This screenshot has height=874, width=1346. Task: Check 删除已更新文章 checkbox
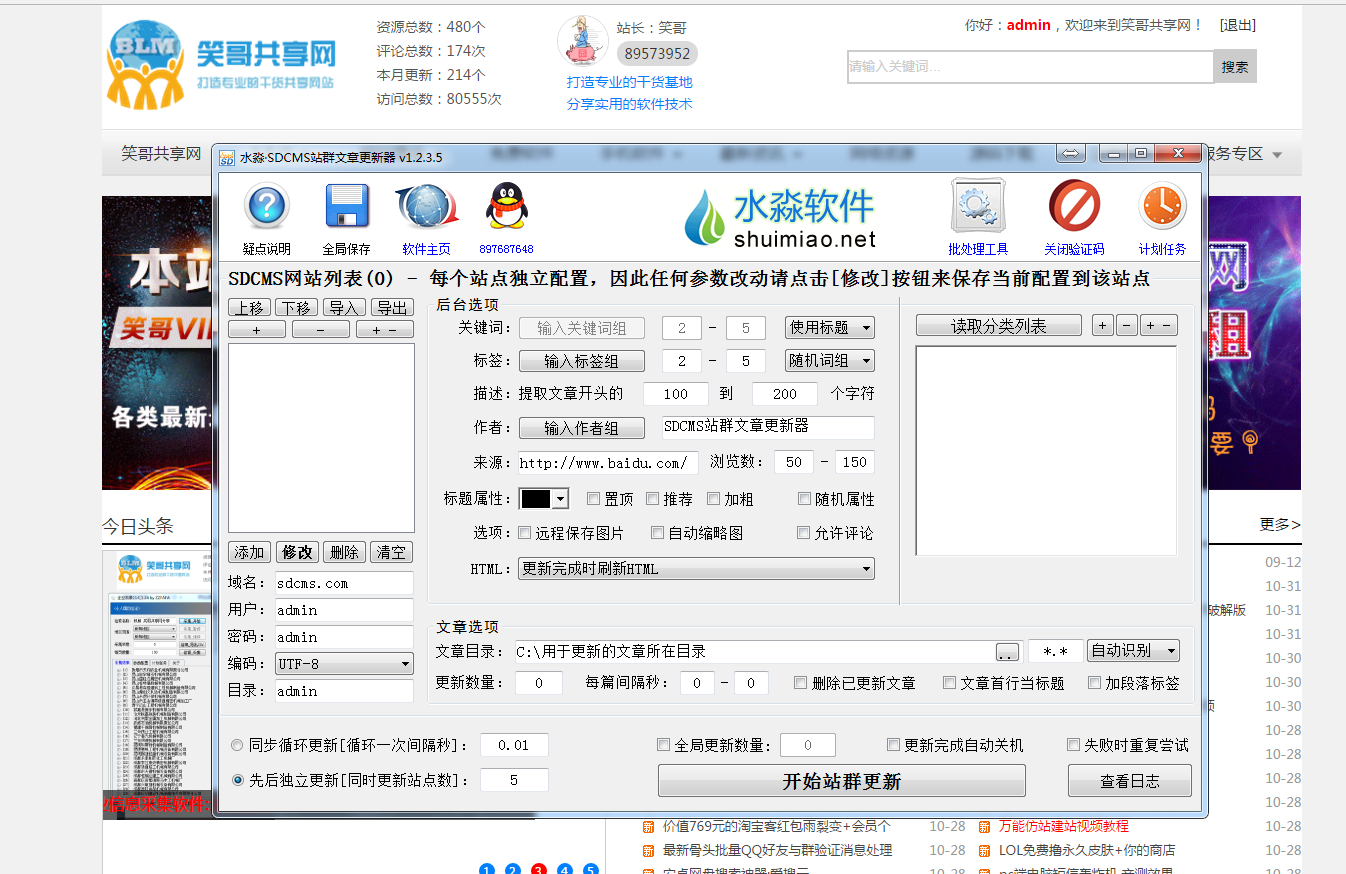[800, 683]
